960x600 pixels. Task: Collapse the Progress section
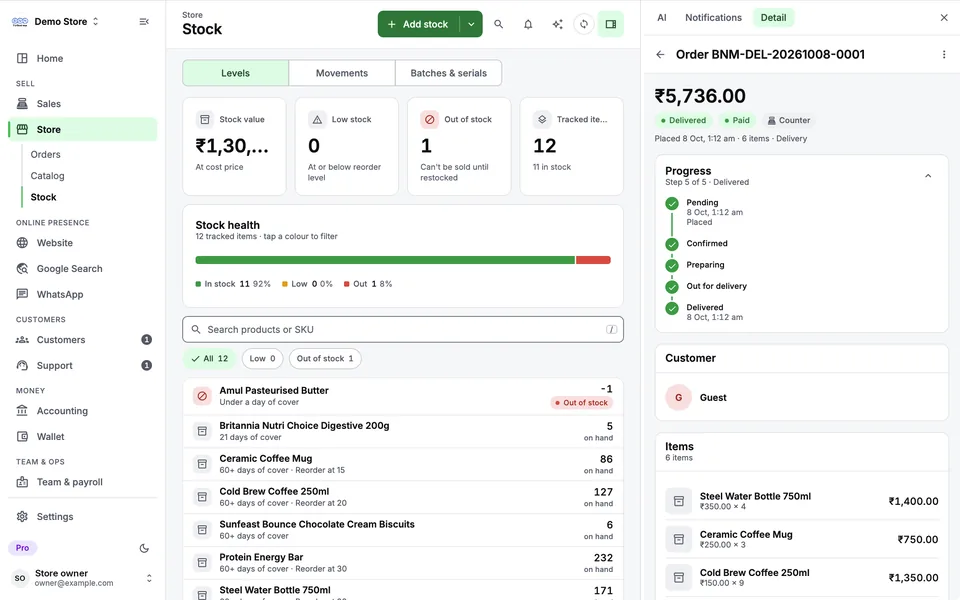(928, 176)
